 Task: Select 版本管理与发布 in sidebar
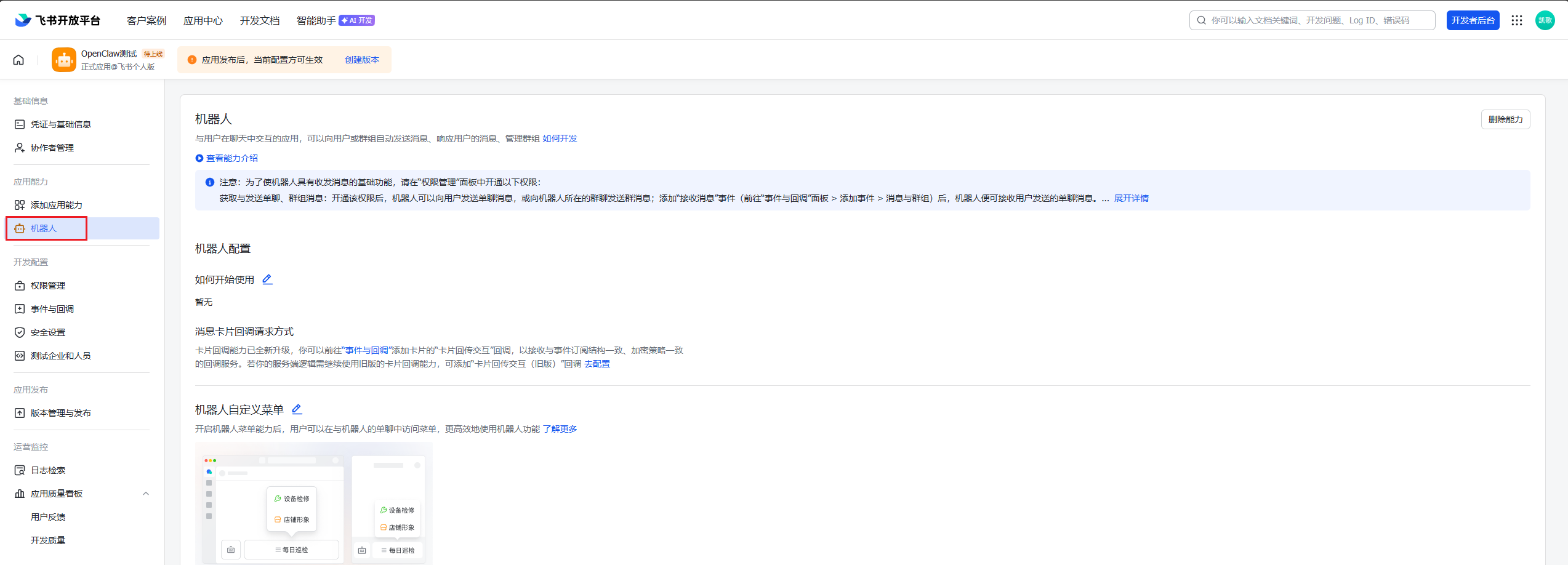coord(60,413)
